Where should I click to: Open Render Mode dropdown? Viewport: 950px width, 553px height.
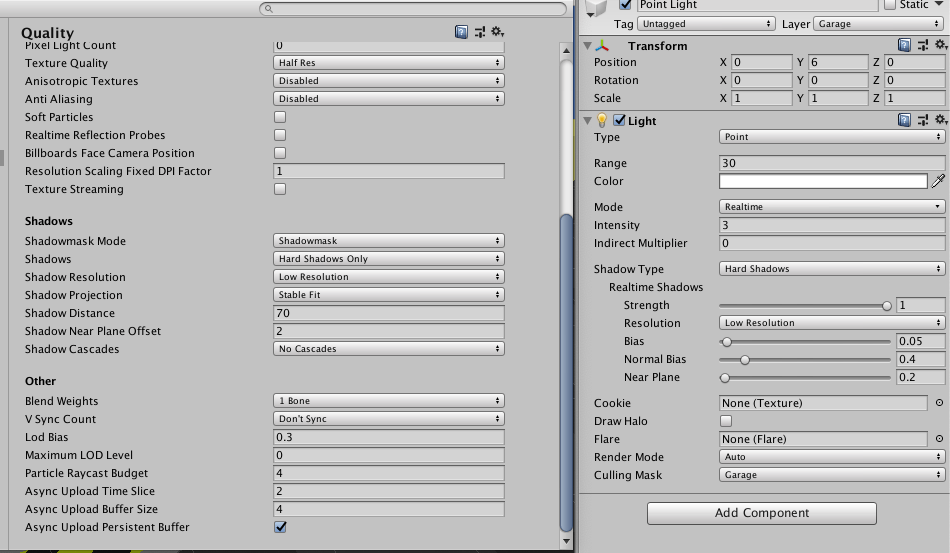pyautogui.click(x=832, y=457)
